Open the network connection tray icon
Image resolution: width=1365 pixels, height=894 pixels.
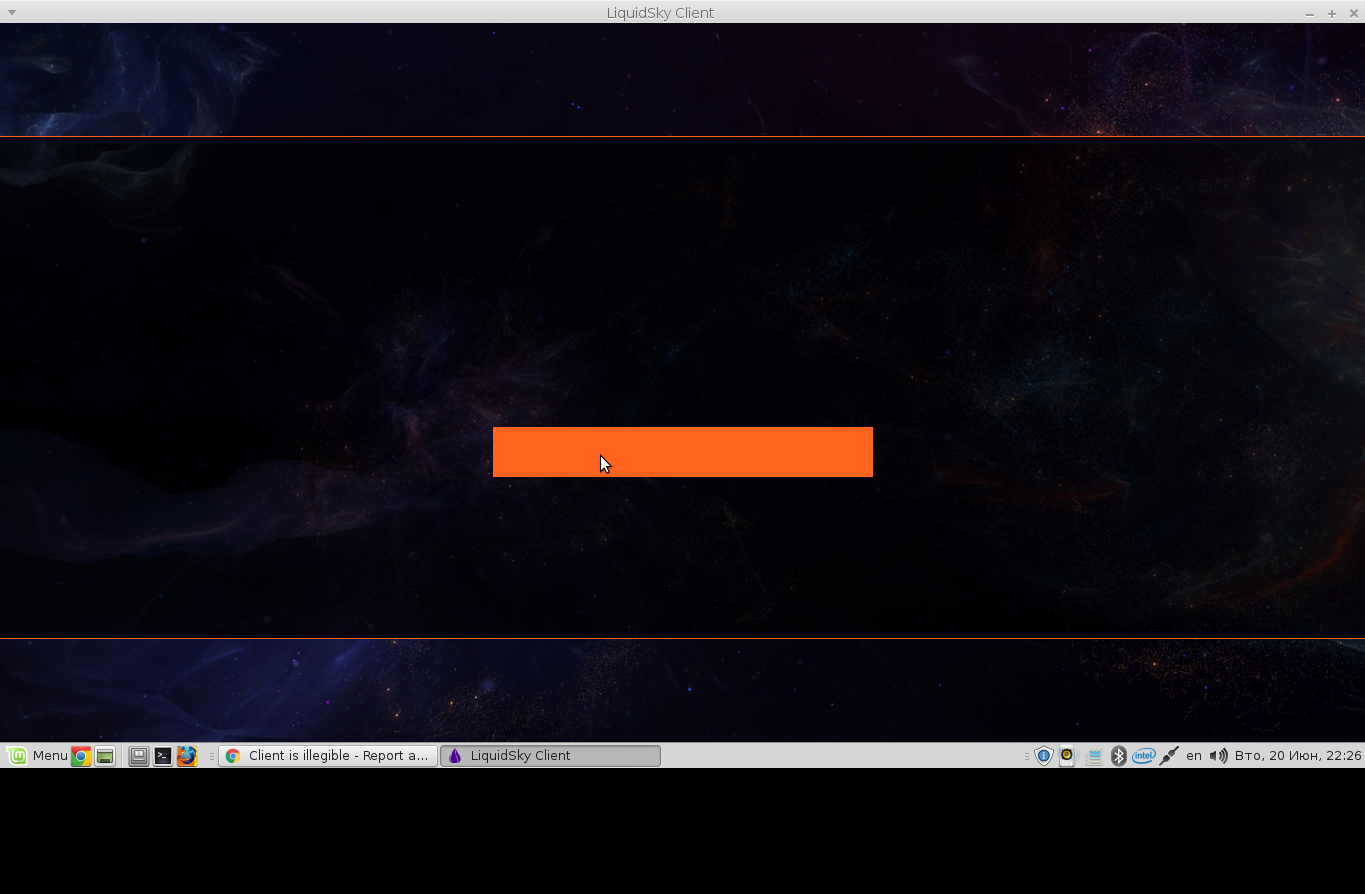(x=1168, y=756)
